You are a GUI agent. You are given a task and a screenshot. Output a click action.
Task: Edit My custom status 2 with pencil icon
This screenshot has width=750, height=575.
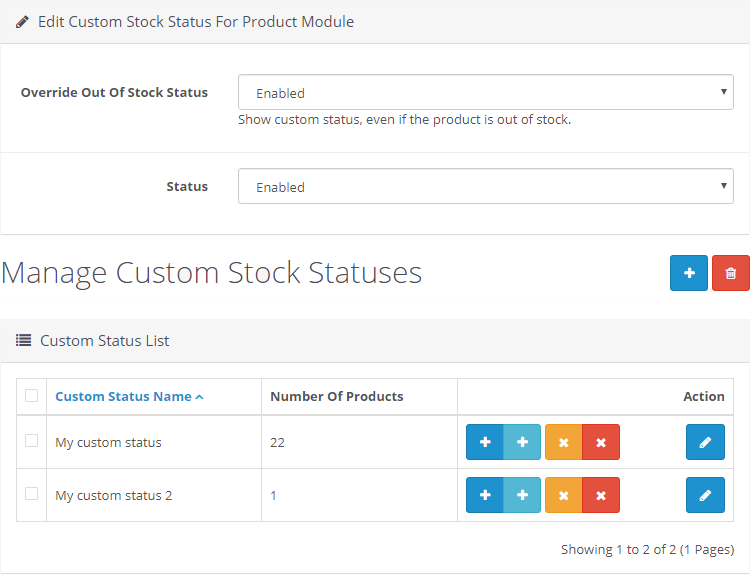(x=705, y=495)
